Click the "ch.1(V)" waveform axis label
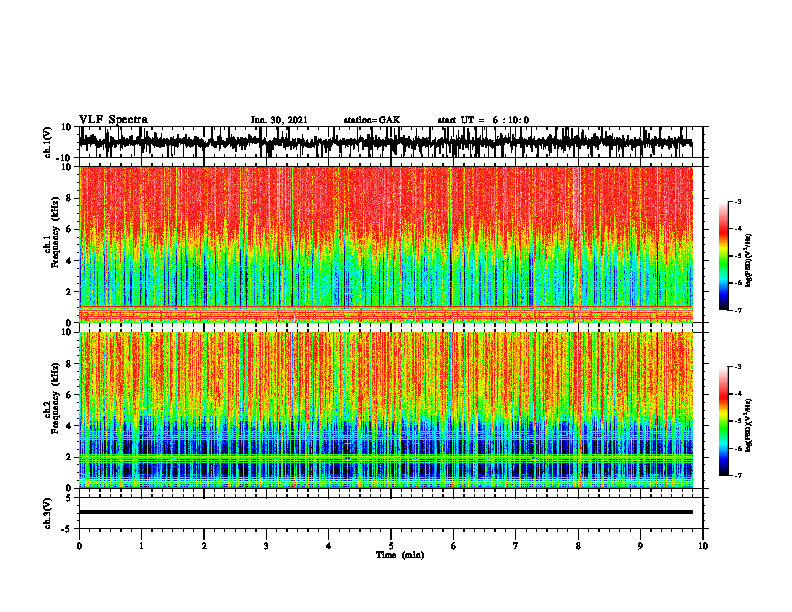Screen dimensions: 792x612 48,142
